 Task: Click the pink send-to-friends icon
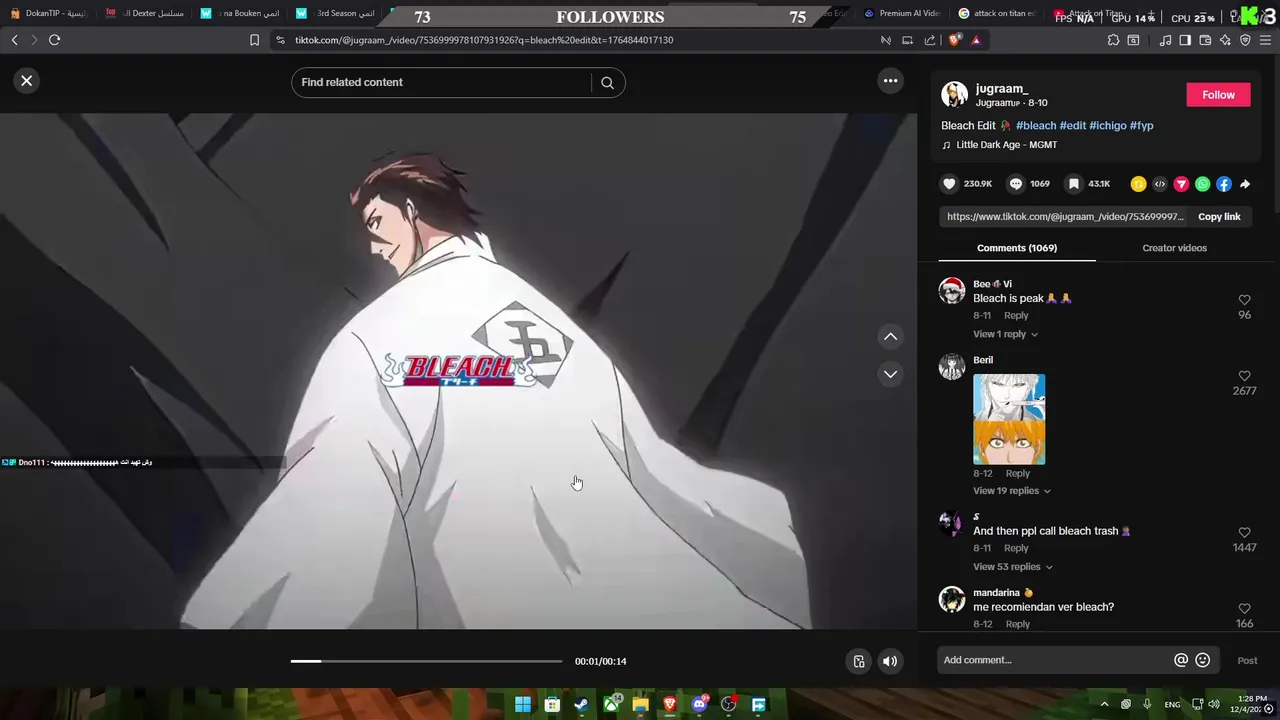(x=1181, y=184)
